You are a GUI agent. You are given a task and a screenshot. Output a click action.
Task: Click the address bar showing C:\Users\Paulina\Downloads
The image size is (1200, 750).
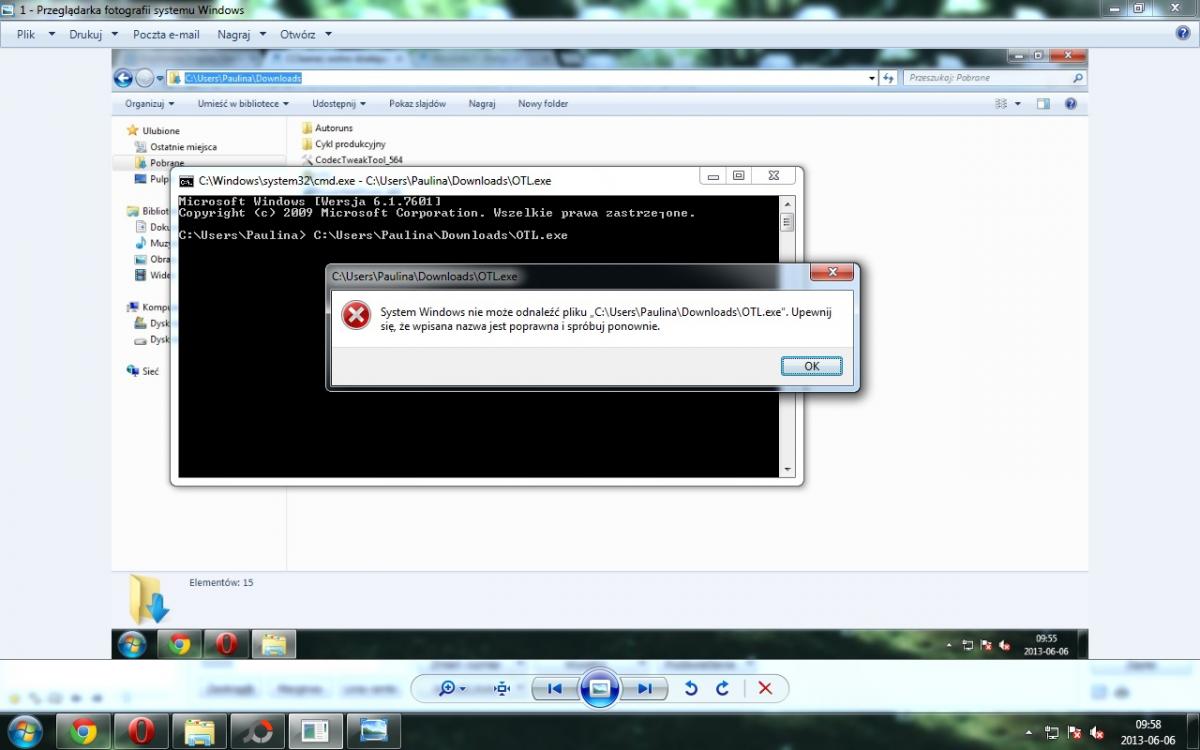(x=520, y=78)
